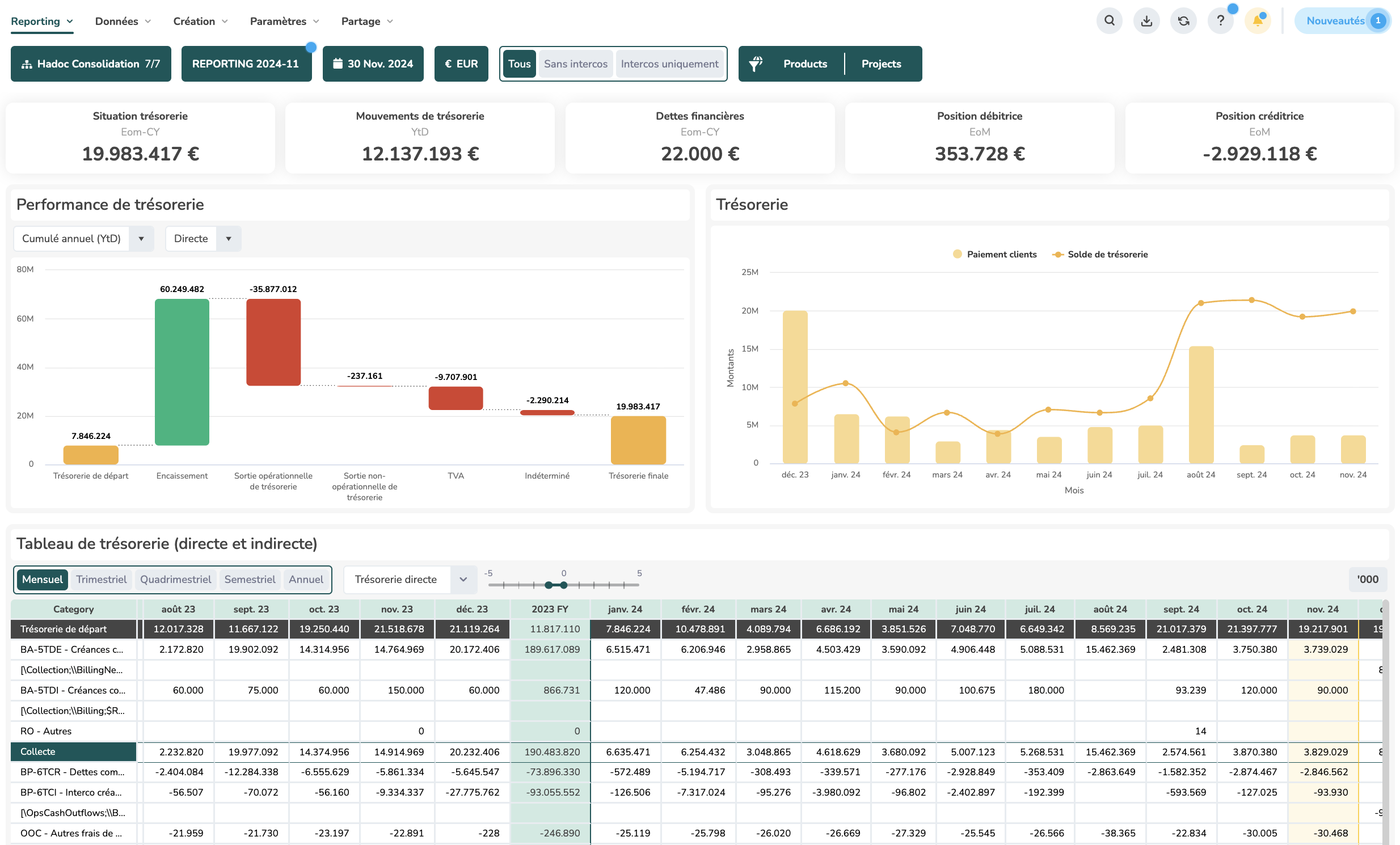1400x845 pixels.
Task: Open the Partage menu
Action: coord(367,21)
